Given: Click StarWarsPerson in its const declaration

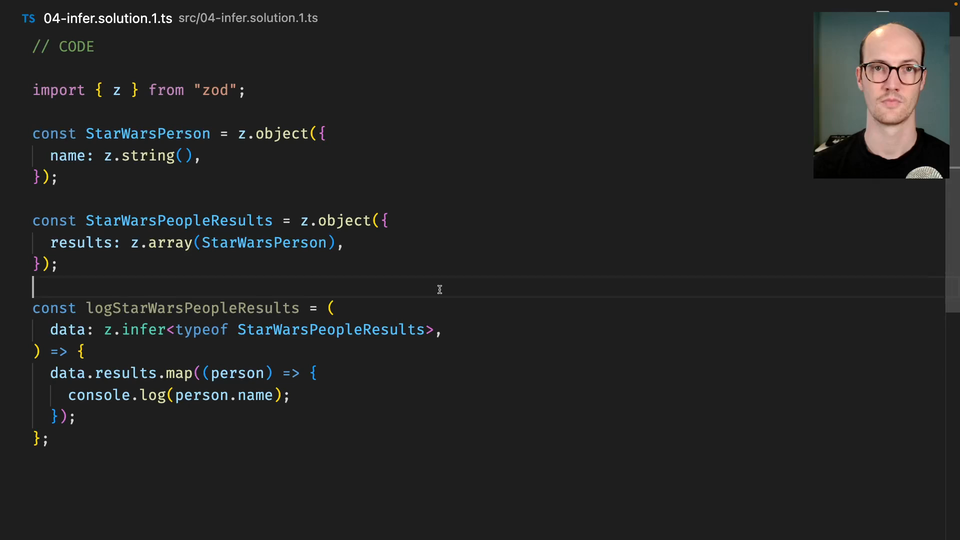Looking at the screenshot, I should coord(148,134).
